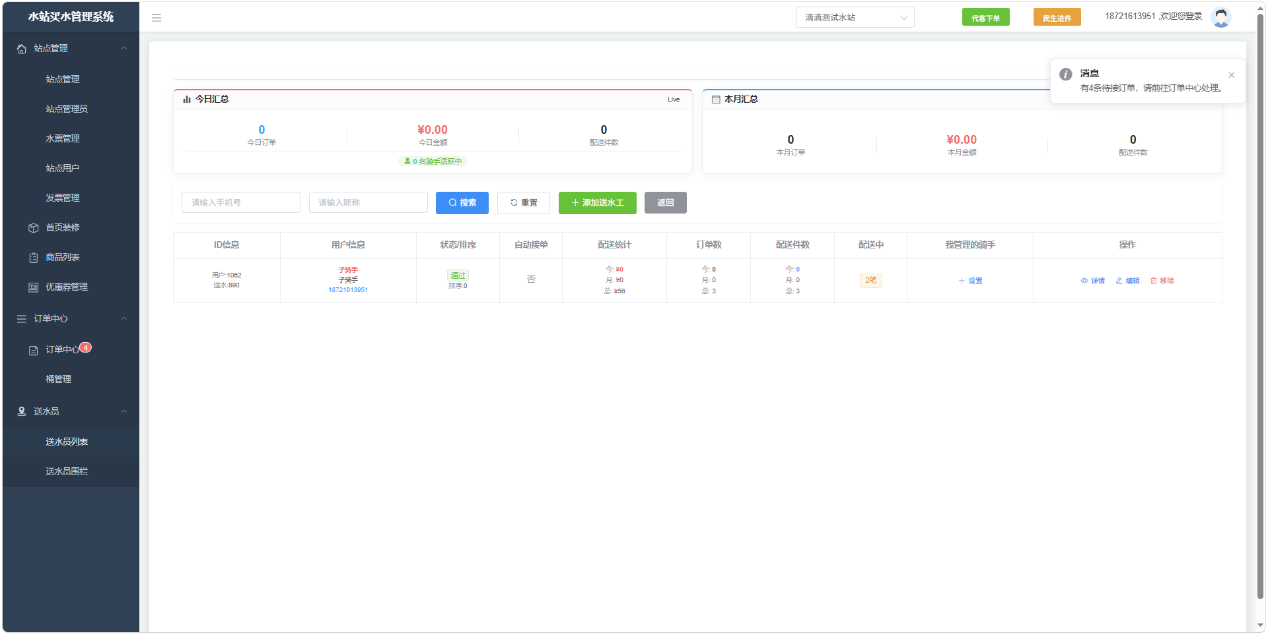Click the info icon in 消息 notification

click(1066, 75)
